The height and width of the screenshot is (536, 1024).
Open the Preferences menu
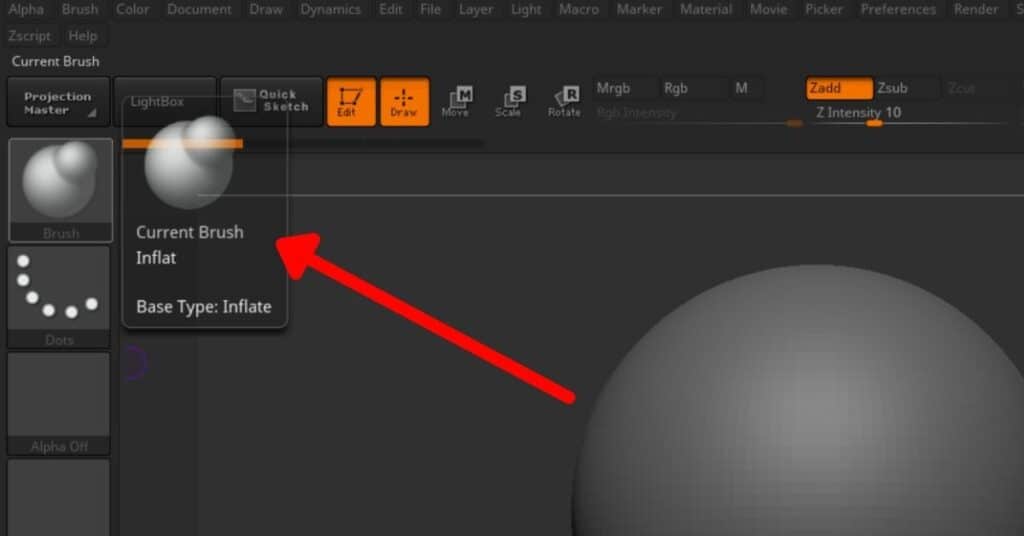(x=898, y=9)
